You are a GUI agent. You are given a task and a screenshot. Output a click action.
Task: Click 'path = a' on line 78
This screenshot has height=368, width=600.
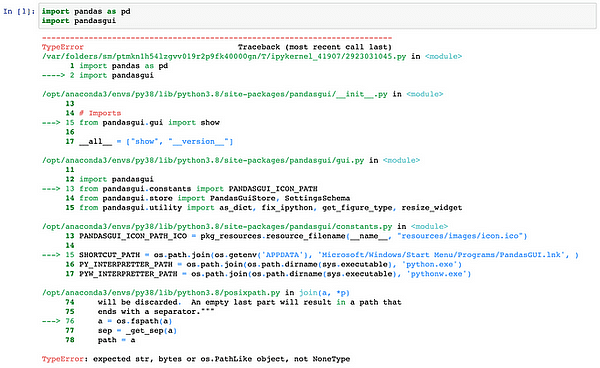116,340
